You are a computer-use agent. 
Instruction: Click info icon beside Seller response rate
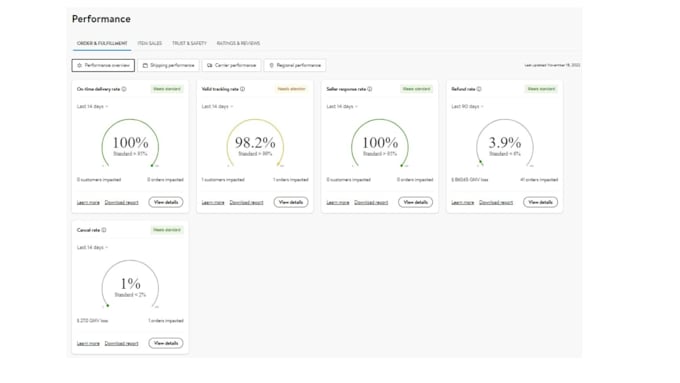[x=370, y=89]
